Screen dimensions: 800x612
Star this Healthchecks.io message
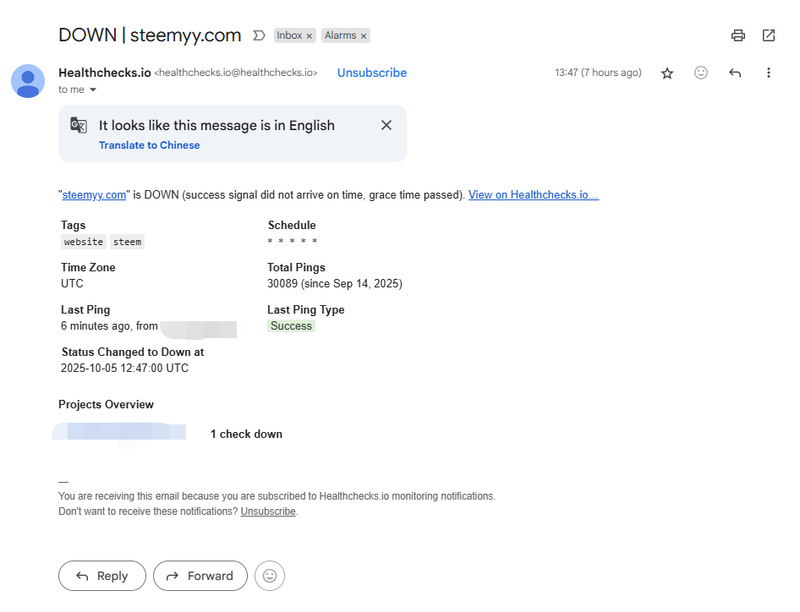(x=667, y=73)
